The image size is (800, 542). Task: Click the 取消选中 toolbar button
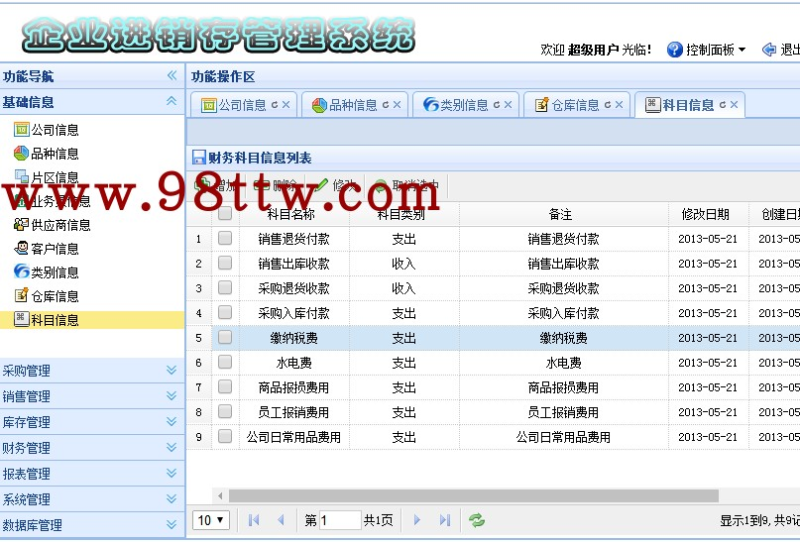tap(407, 185)
